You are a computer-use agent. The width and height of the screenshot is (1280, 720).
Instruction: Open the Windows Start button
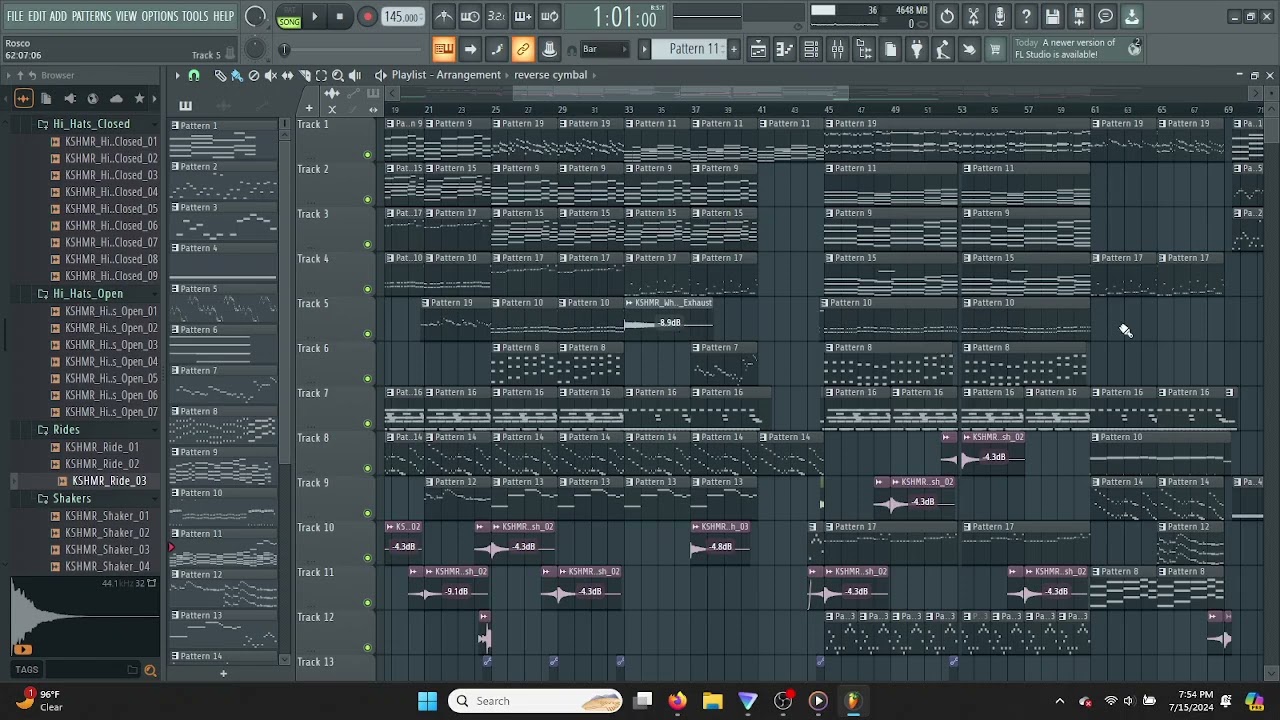point(427,701)
